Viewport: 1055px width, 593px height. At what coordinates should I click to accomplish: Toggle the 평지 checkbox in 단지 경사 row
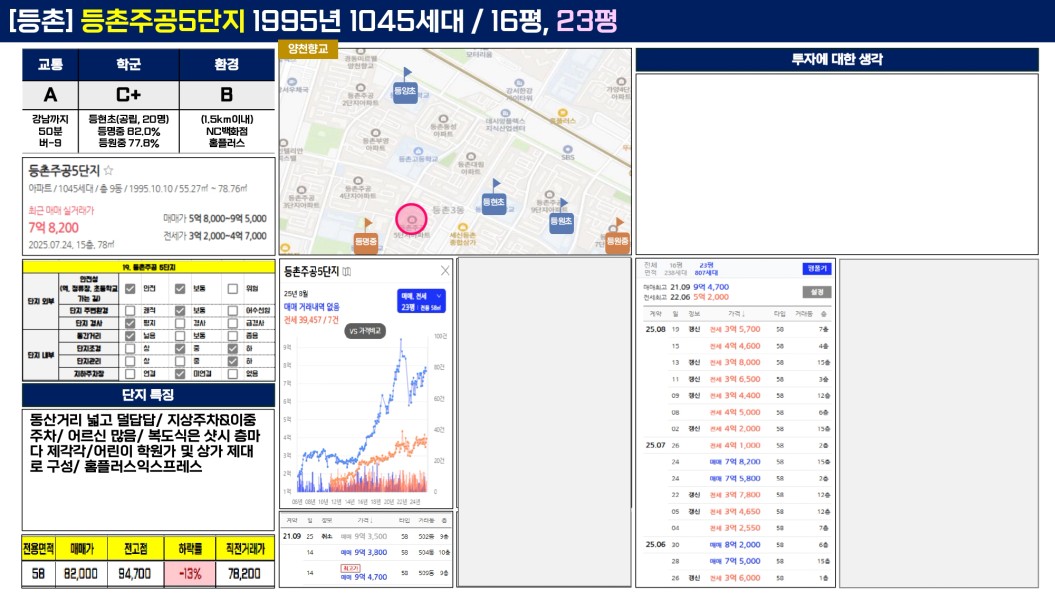pyautogui.click(x=130, y=323)
